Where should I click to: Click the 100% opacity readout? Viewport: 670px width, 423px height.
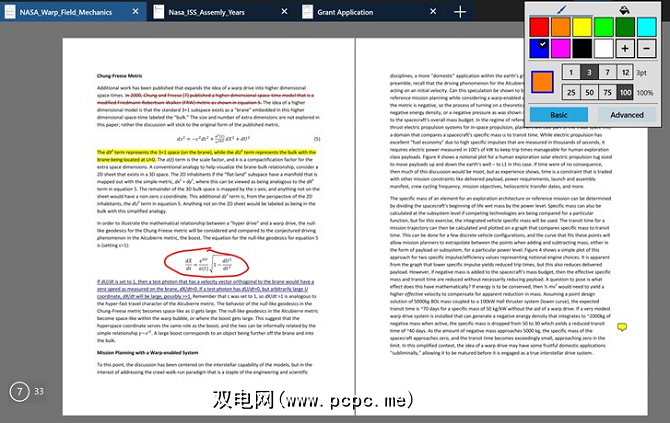[645, 93]
